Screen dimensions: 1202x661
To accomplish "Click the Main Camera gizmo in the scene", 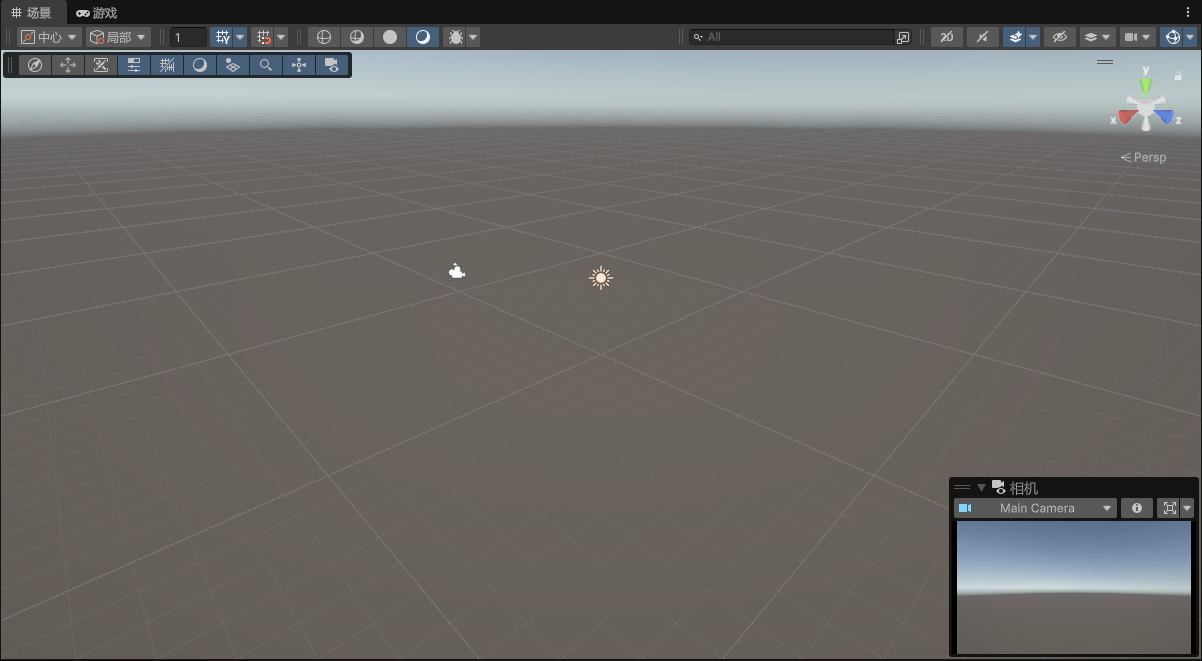I will tap(456, 271).
